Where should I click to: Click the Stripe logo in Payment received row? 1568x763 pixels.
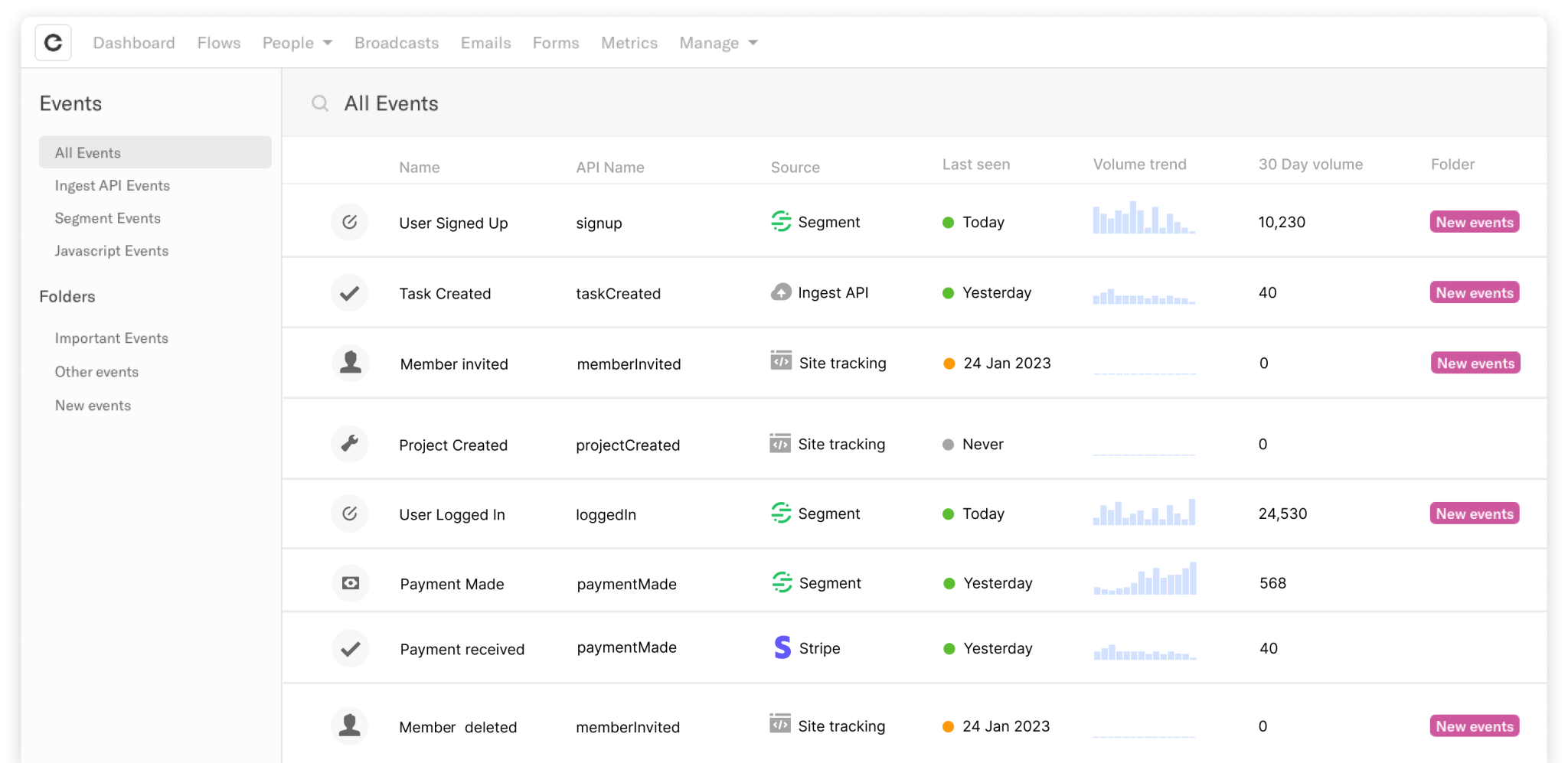[782, 647]
